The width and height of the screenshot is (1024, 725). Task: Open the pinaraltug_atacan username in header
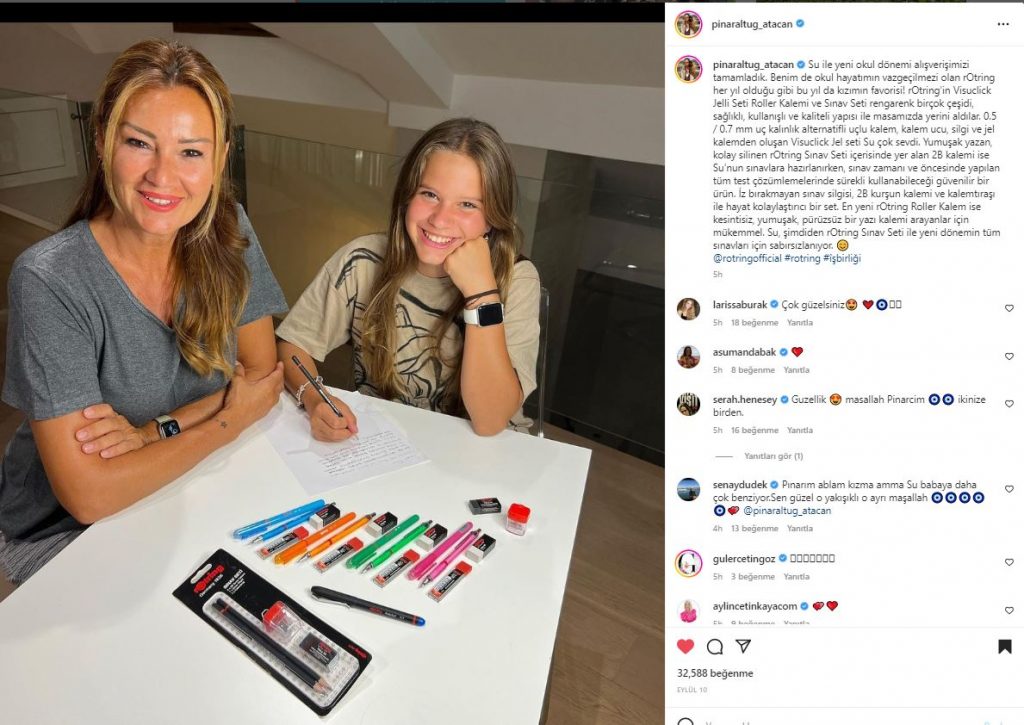click(x=752, y=24)
